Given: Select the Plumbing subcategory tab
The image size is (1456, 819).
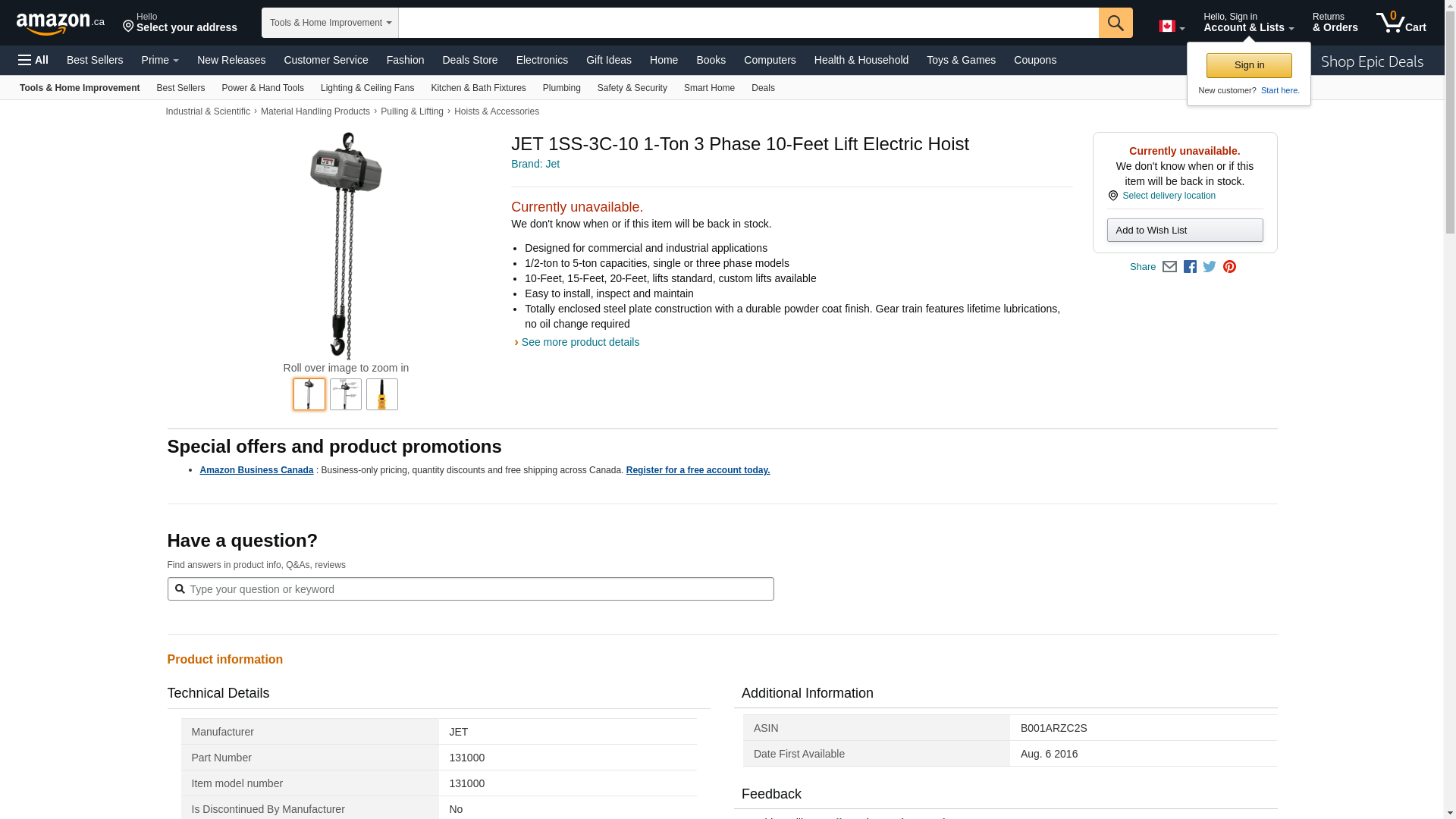Looking at the screenshot, I should tap(561, 88).
